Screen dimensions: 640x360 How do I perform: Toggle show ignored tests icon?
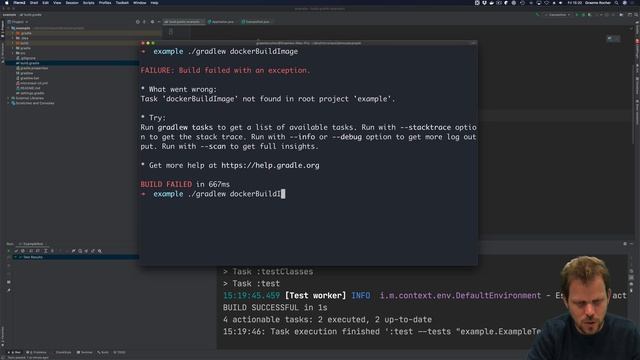click(x=23, y=251)
